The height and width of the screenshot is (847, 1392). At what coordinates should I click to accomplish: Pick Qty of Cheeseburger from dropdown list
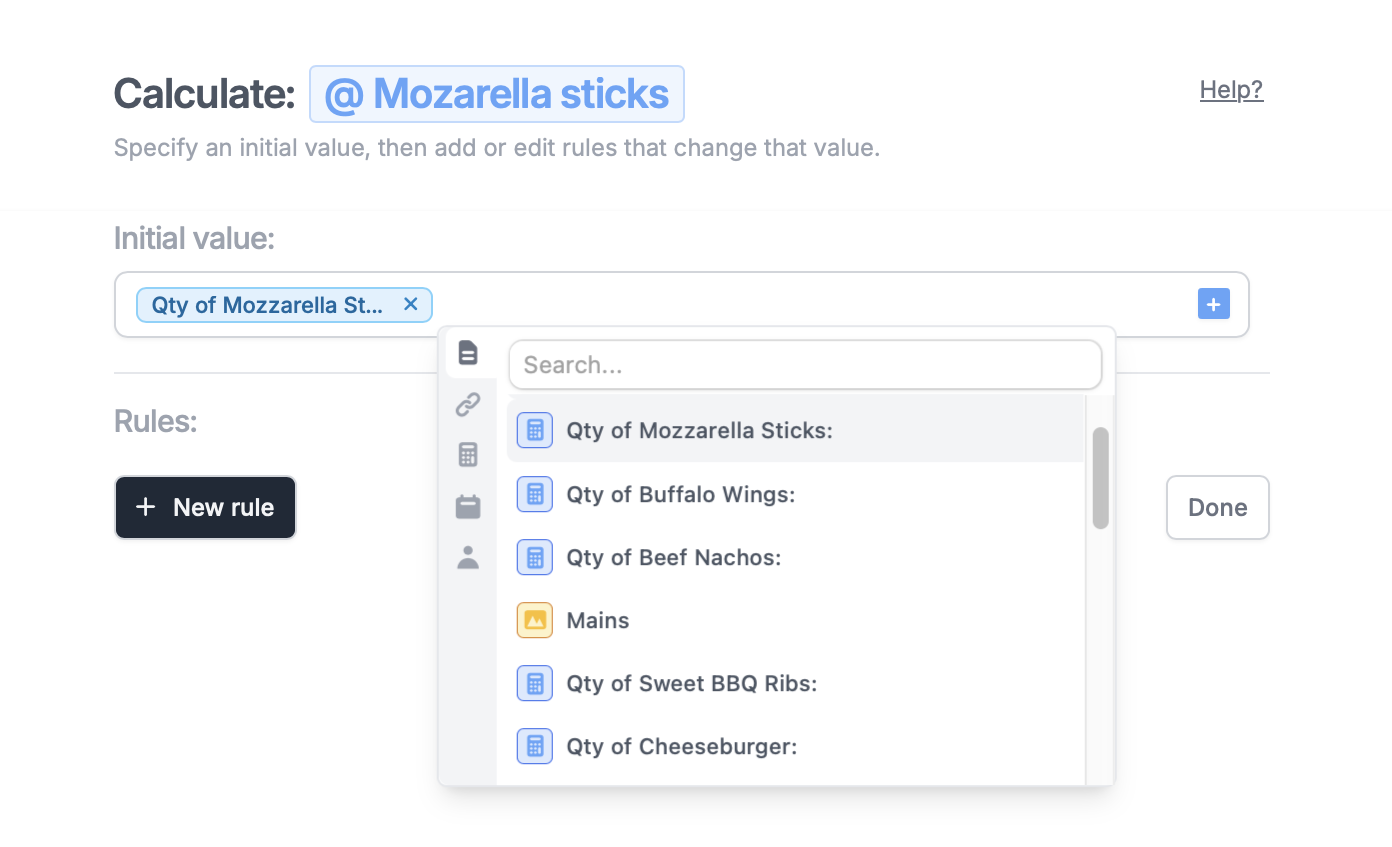682,746
